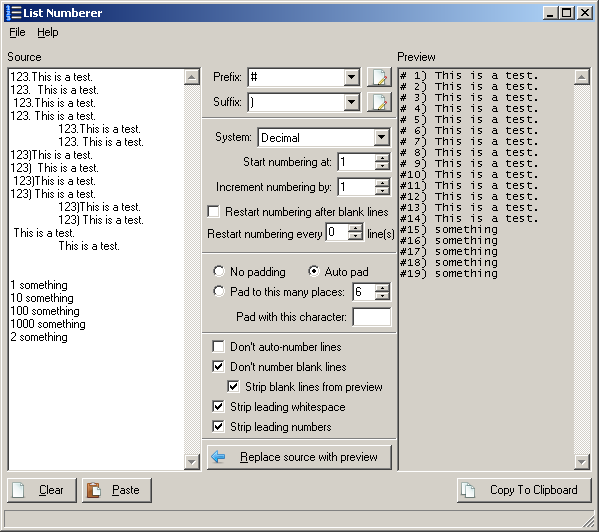Increase the Start numbering at value
Viewport: 599px width, 532px height.
[382, 158]
